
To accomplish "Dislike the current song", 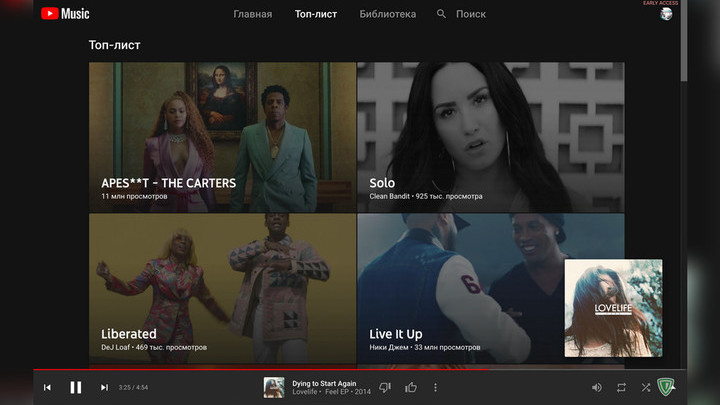I will tap(385, 388).
